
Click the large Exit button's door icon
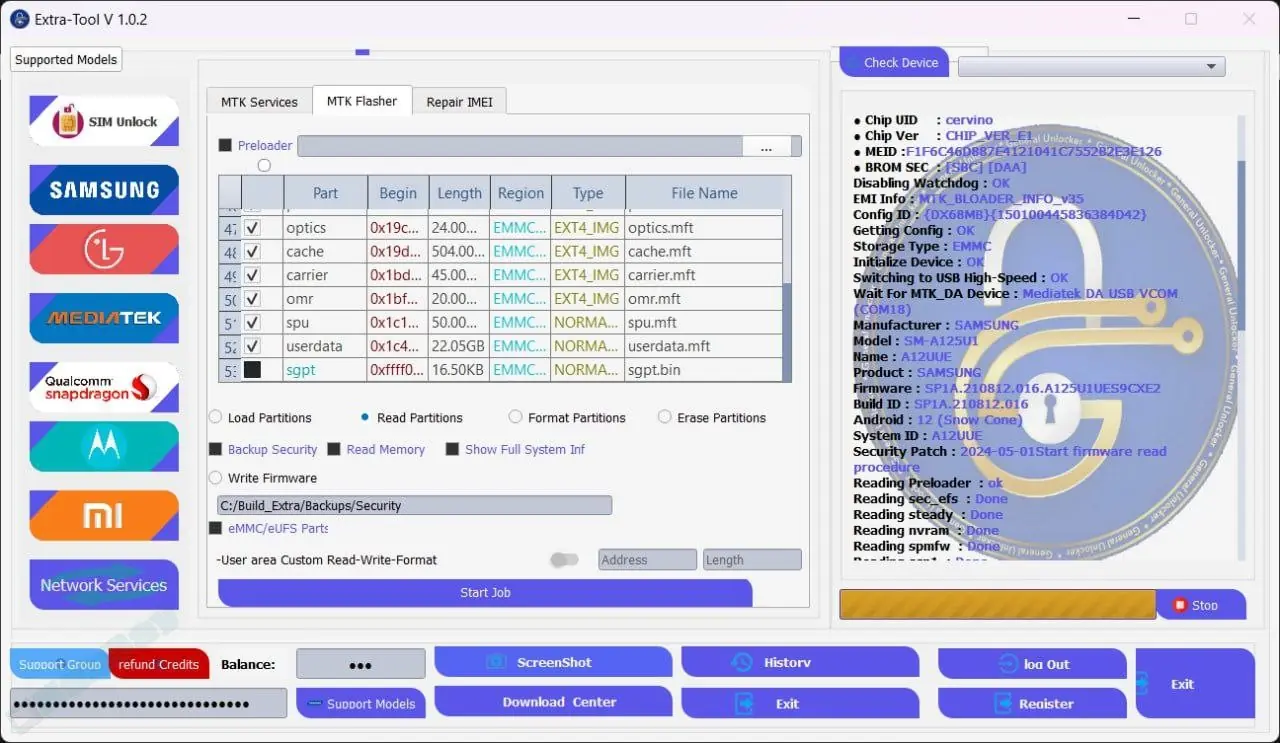[x=1142, y=684]
